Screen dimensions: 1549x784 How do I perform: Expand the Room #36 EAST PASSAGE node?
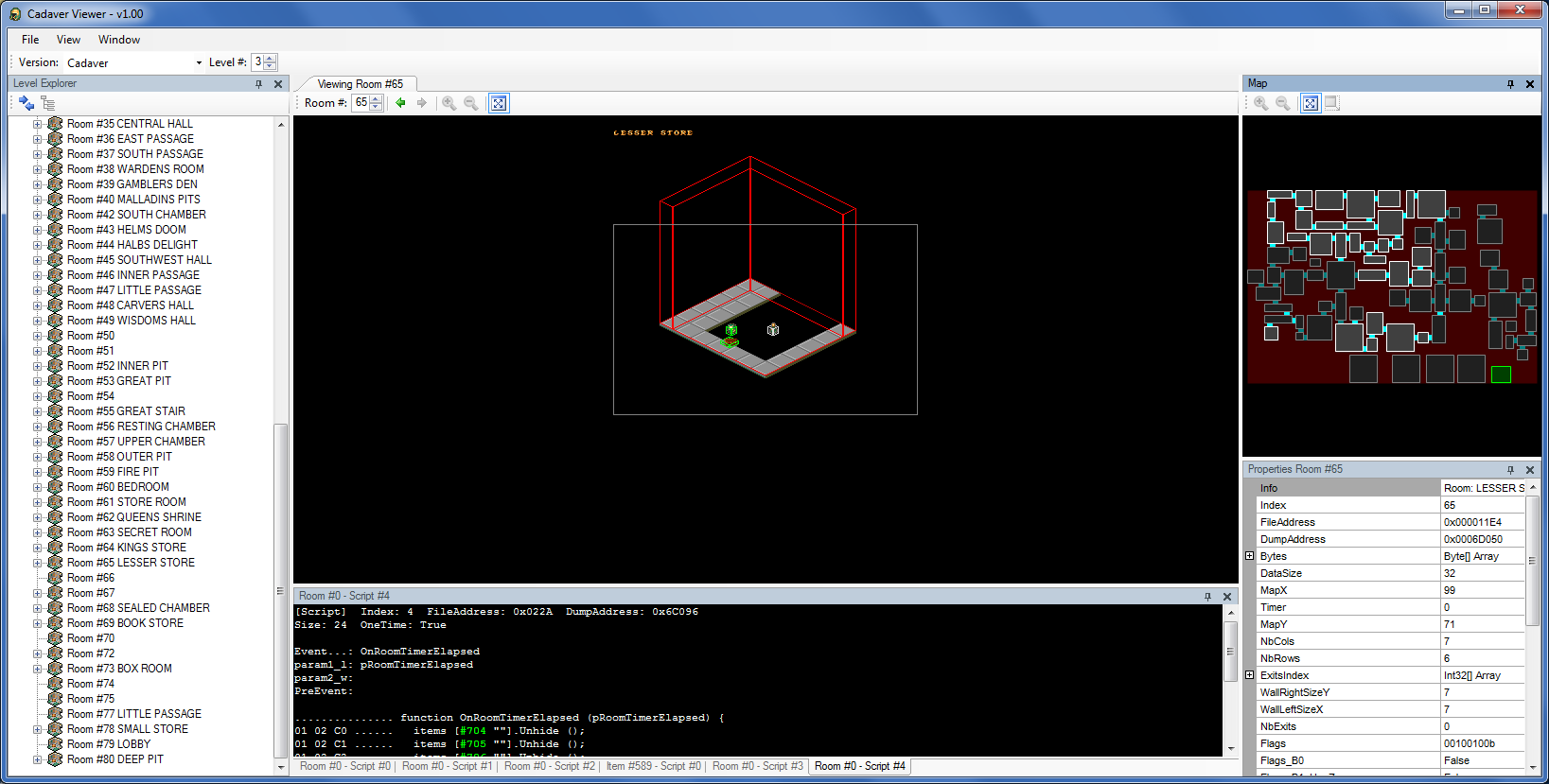(37, 139)
